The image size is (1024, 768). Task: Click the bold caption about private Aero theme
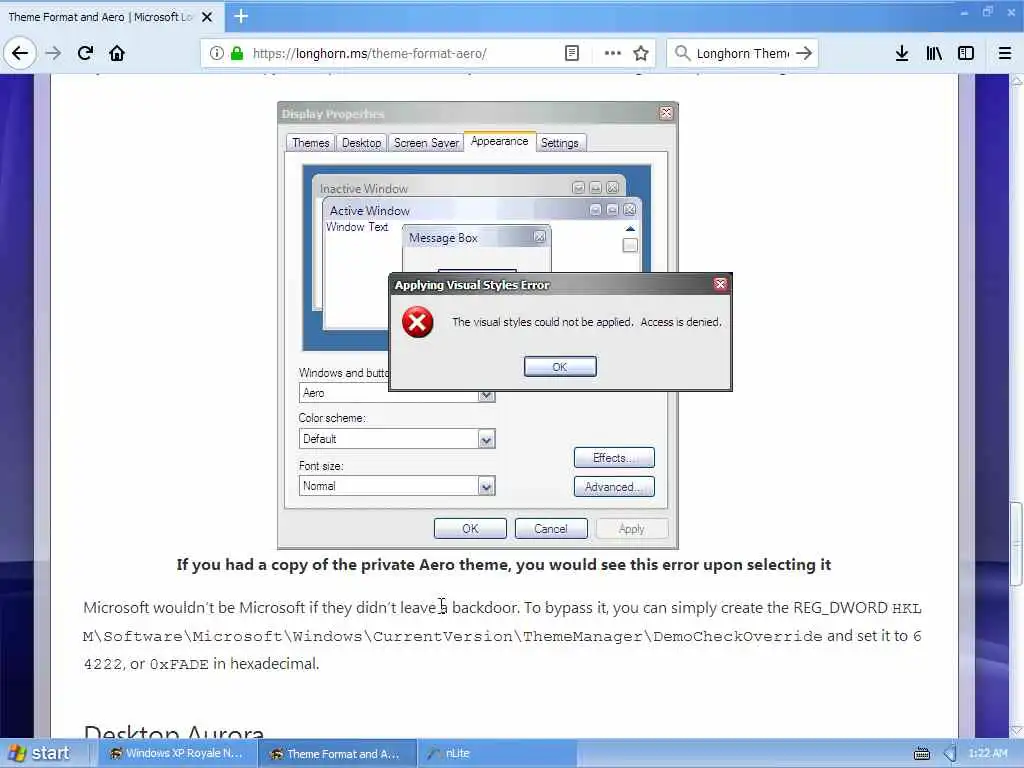504,565
